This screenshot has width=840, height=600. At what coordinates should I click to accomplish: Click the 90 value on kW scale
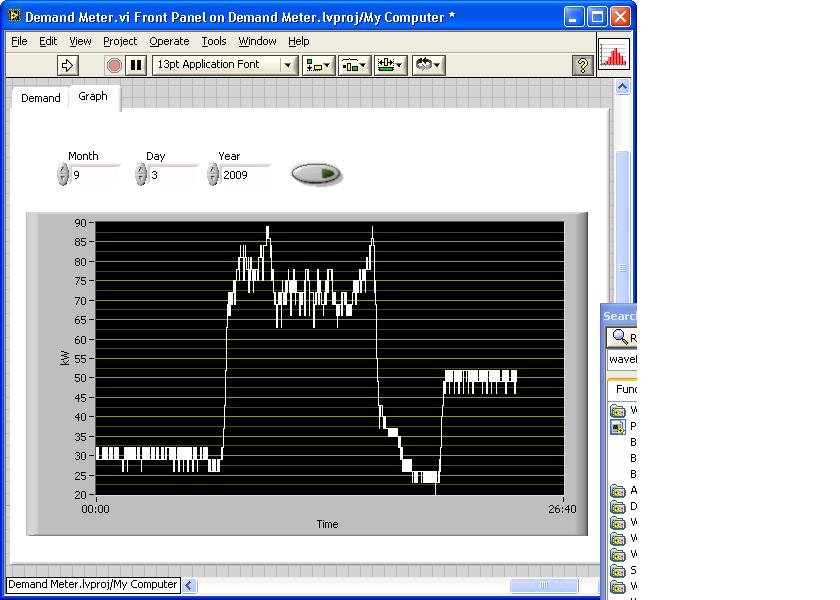(80, 223)
